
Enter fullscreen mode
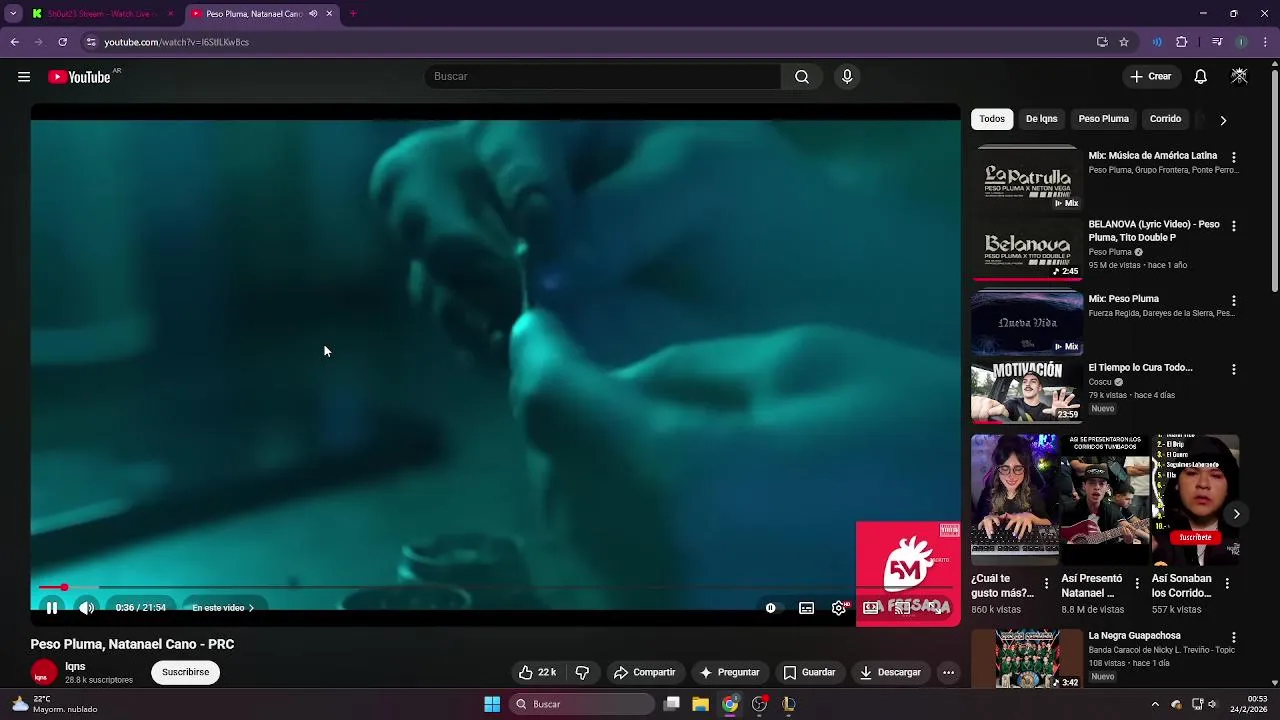coord(935,608)
